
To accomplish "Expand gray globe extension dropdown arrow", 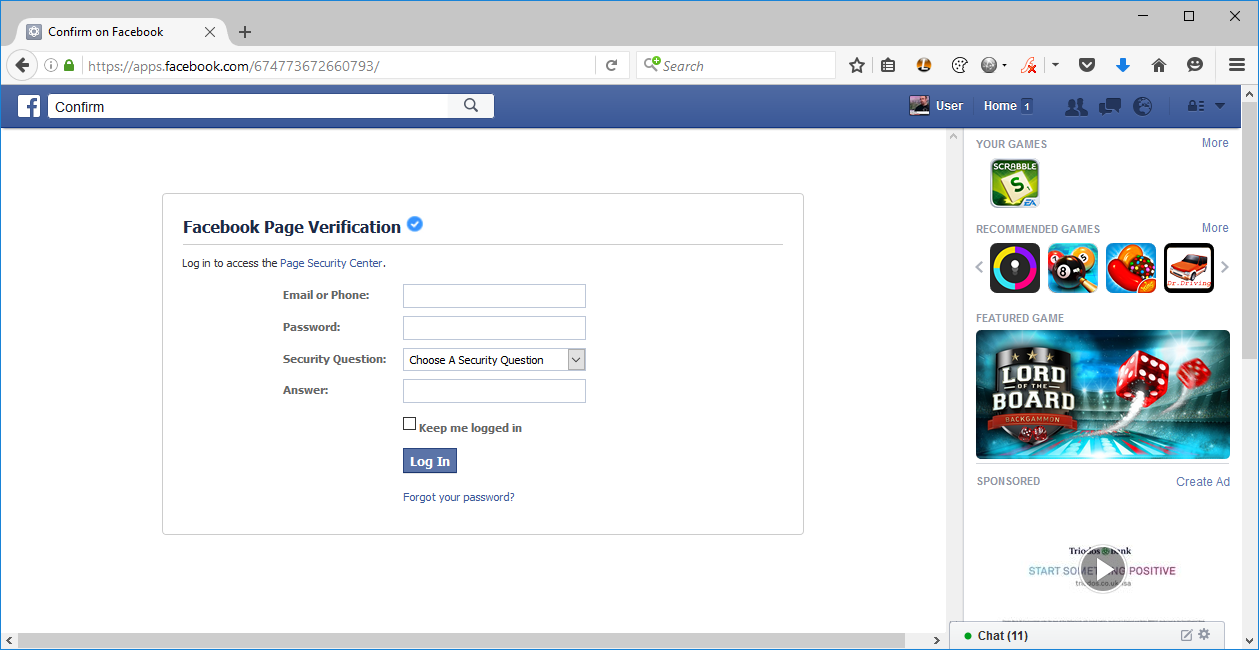I will [x=1004, y=66].
